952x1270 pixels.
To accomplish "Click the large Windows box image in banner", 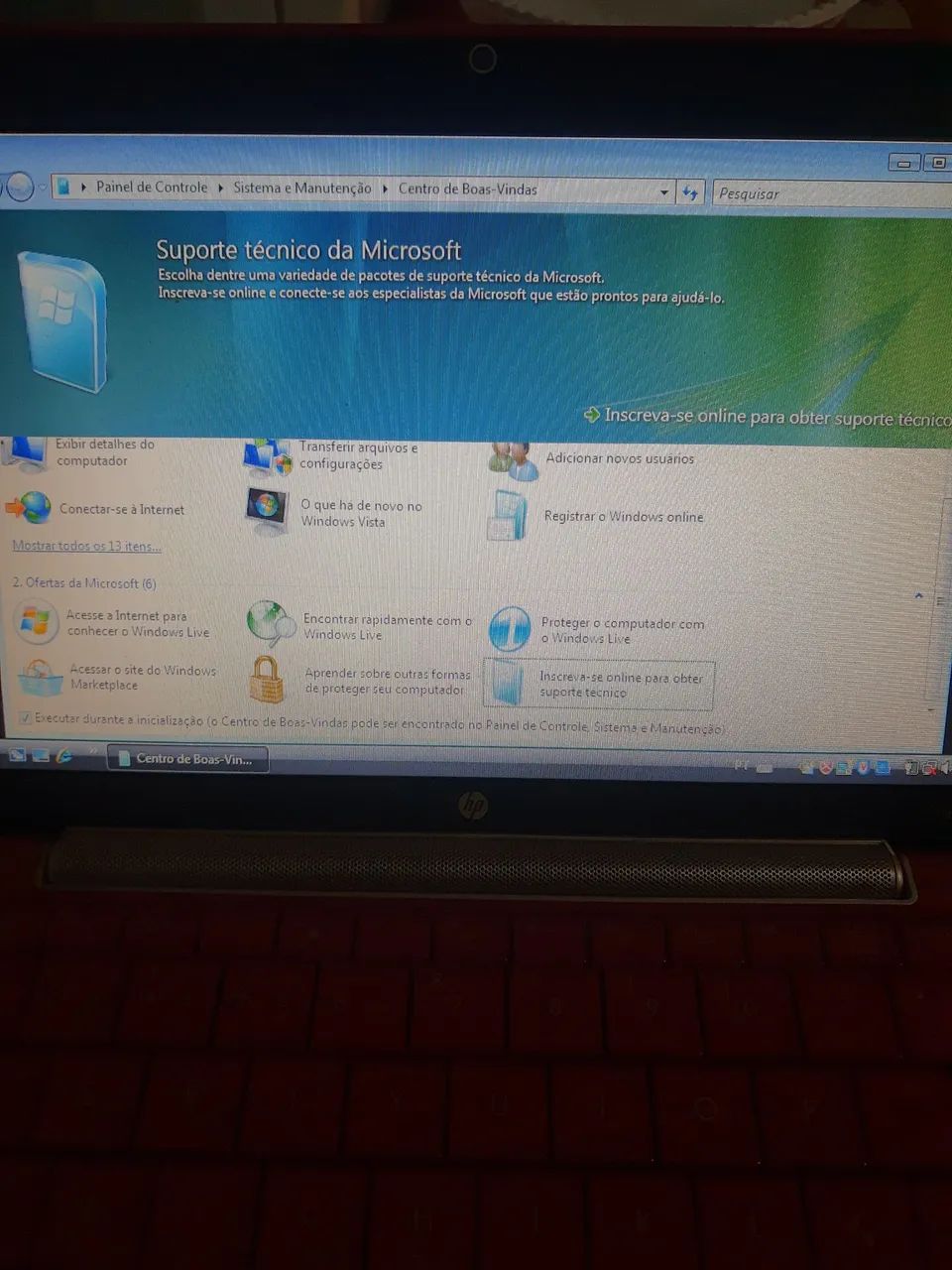I will tap(64, 319).
